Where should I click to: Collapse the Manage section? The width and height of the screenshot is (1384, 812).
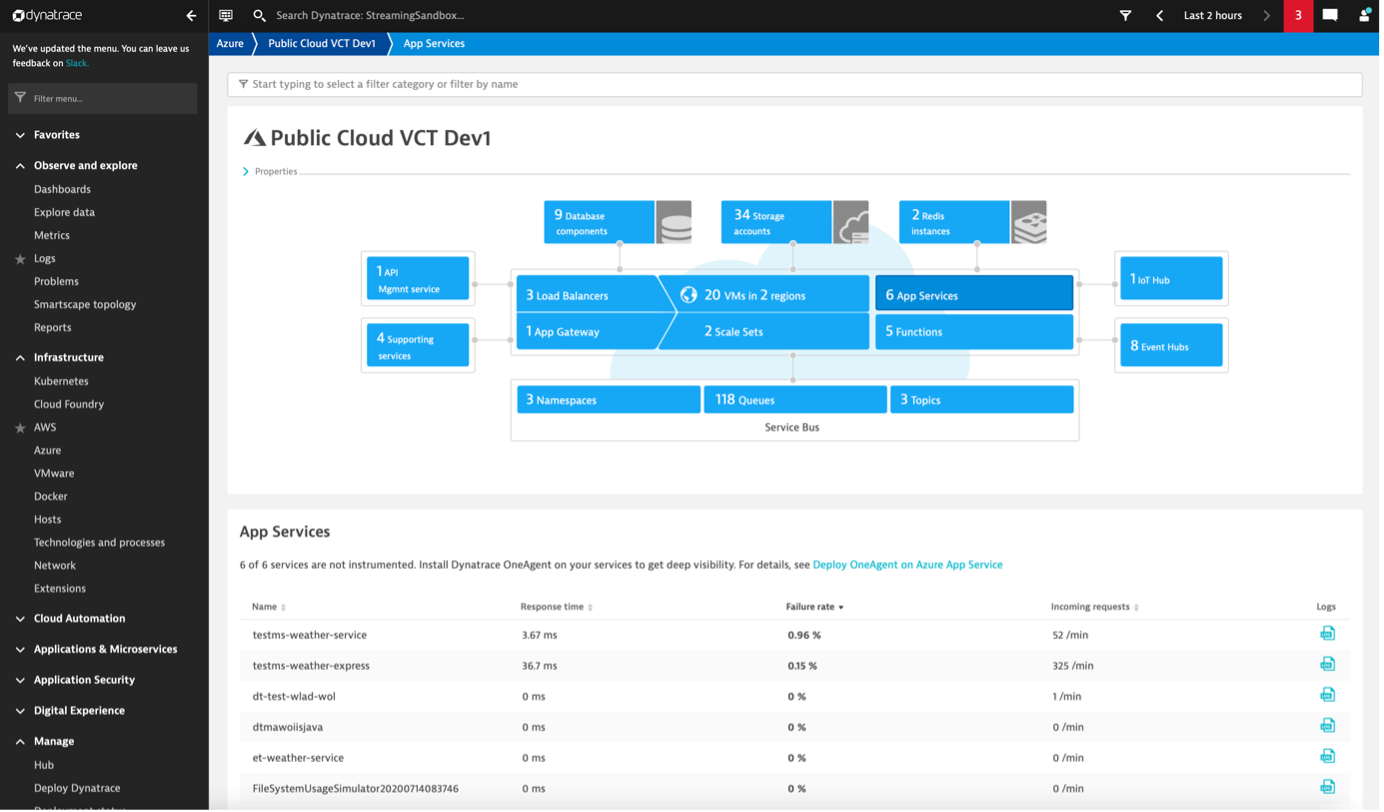(20, 742)
